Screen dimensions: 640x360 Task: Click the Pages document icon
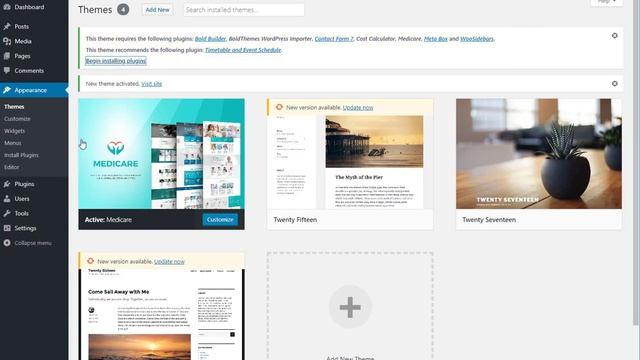[x=7, y=56]
